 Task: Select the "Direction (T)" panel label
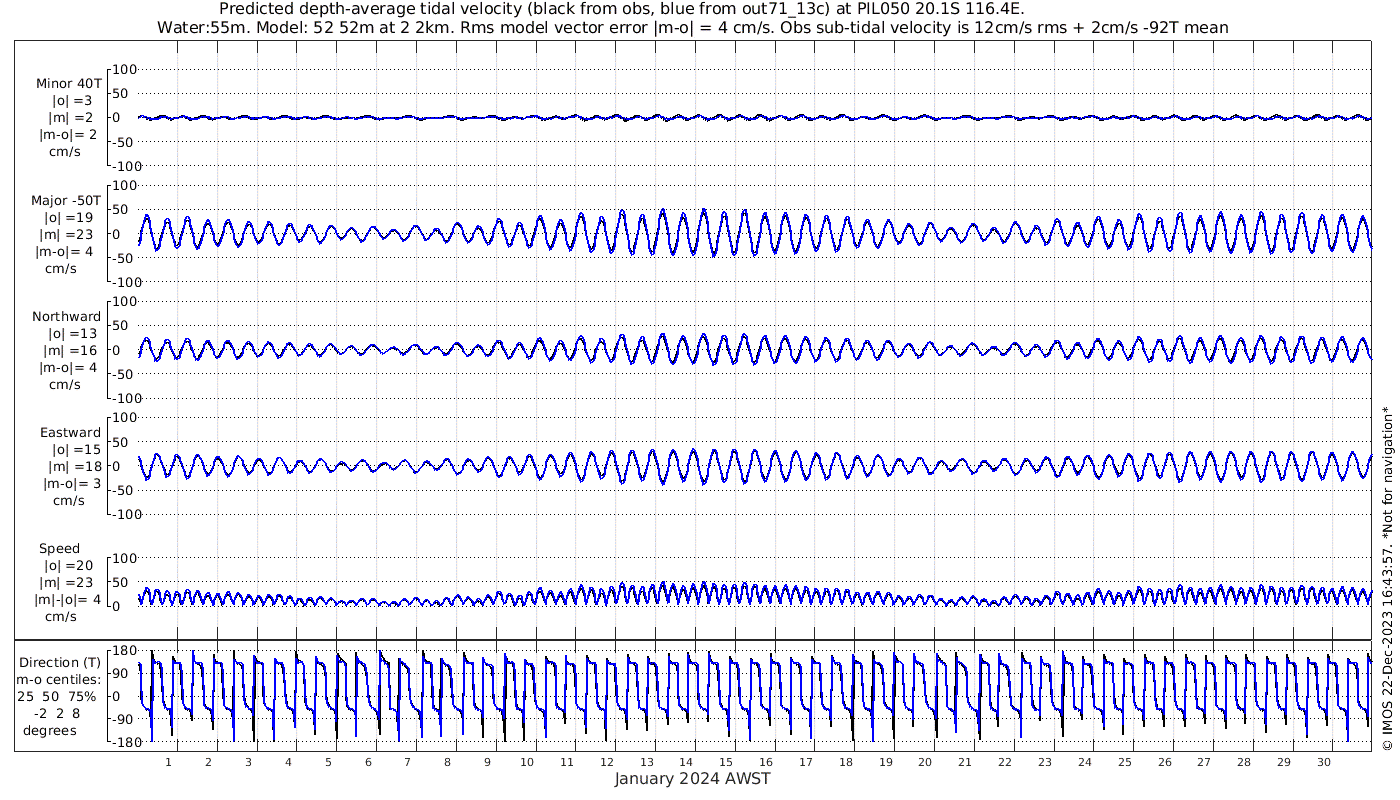point(61,663)
